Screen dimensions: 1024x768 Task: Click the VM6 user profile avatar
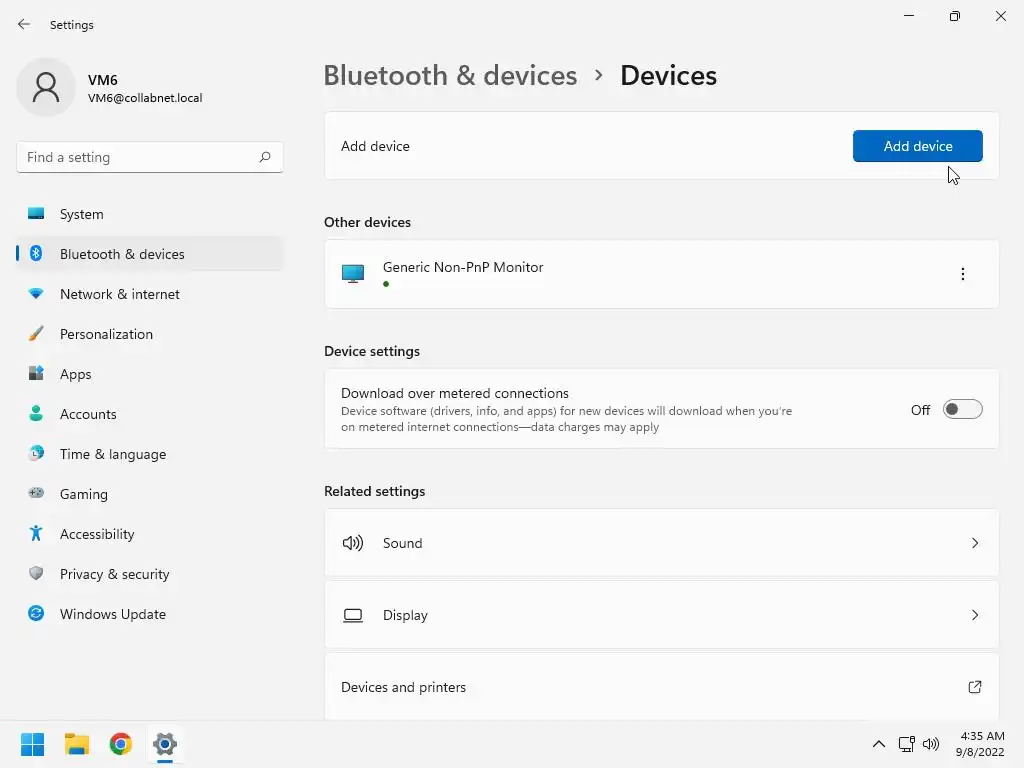click(x=46, y=88)
